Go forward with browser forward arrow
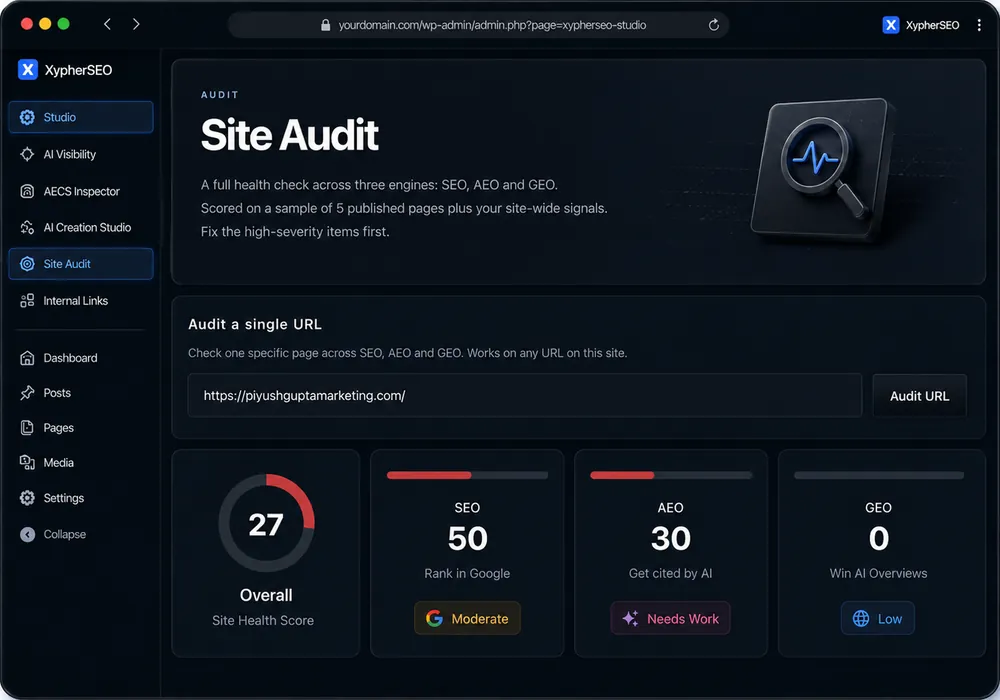This screenshot has height=700, width=1000. click(136, 24)
